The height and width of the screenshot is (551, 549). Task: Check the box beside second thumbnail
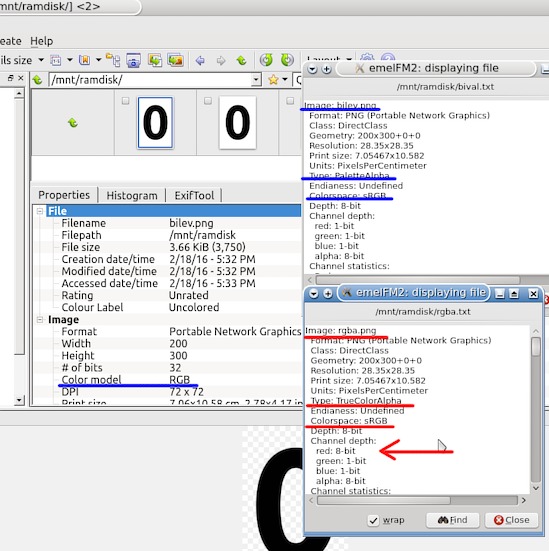[208, 101]
